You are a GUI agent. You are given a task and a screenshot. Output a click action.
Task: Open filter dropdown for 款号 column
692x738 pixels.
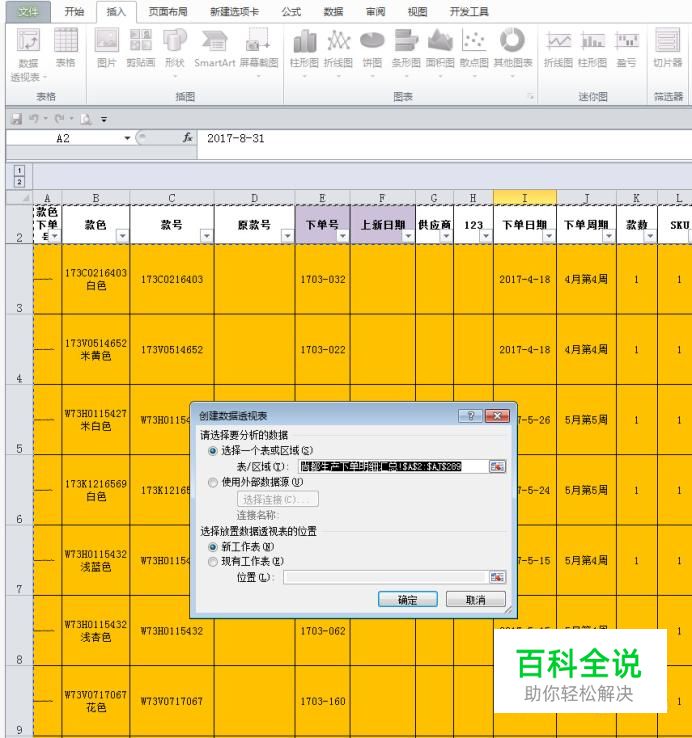tap(206, 236)
